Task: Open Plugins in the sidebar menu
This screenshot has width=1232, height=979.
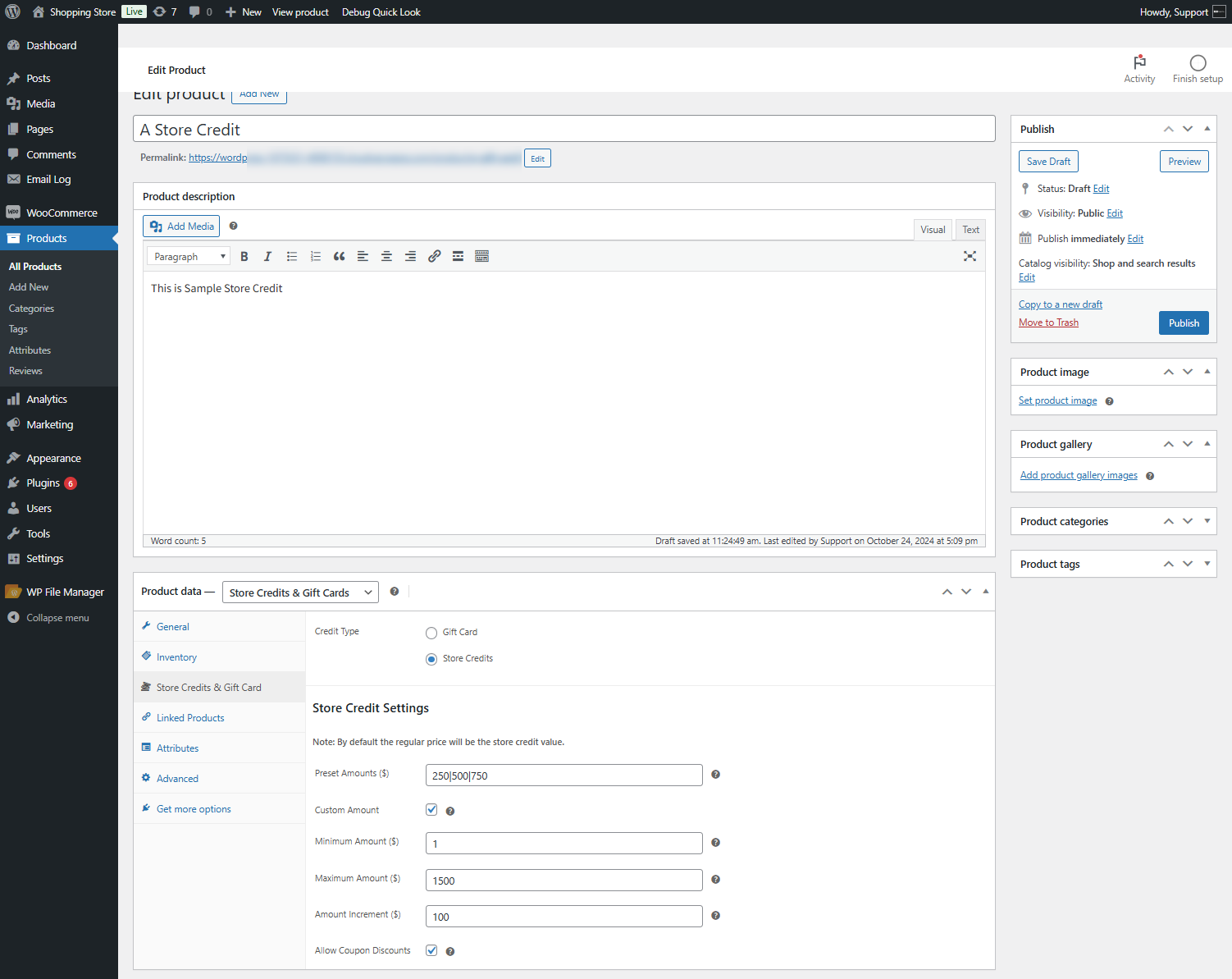Action: (x=59, y=483)
